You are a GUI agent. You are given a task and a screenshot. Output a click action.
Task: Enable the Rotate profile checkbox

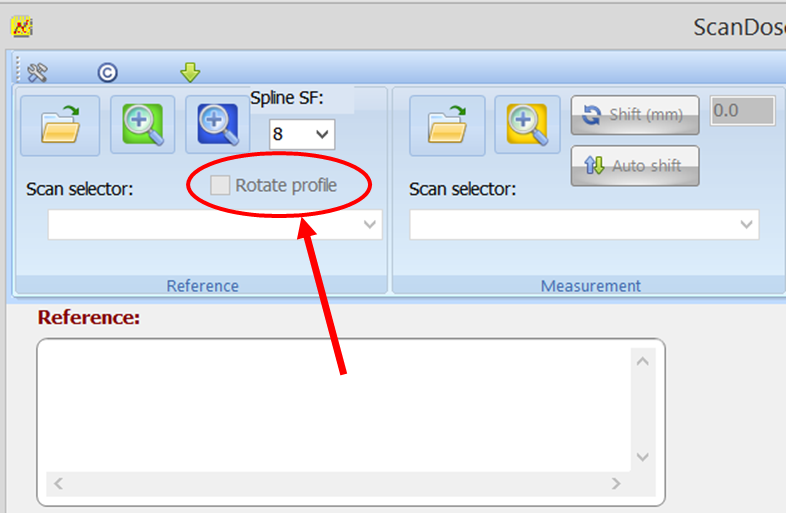tap(220, 185)
